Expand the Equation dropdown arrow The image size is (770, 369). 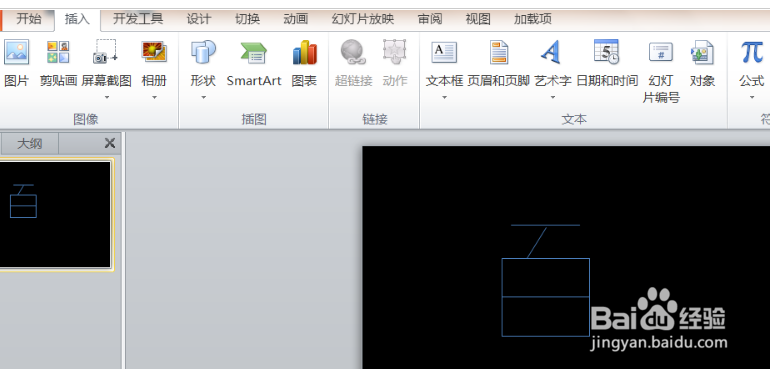click(x=752, y=97)
